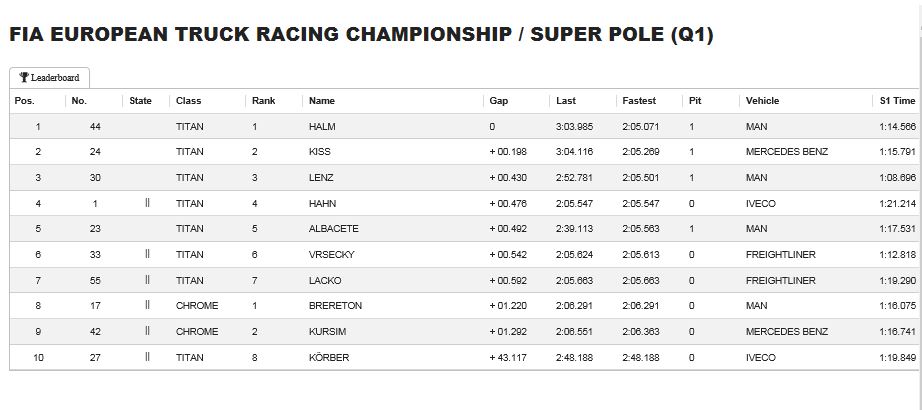Select the KISS driver name
Image resolution: width=922 pixels, height=410 pixels.
[320, 152]
